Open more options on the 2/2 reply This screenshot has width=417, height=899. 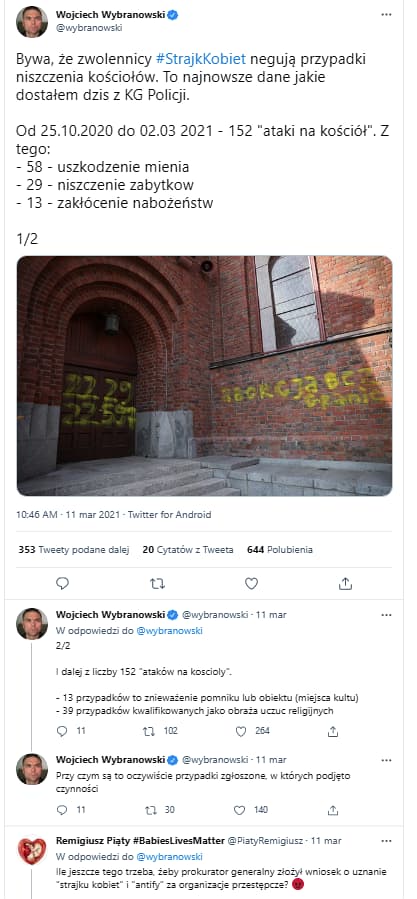(386, 615)
